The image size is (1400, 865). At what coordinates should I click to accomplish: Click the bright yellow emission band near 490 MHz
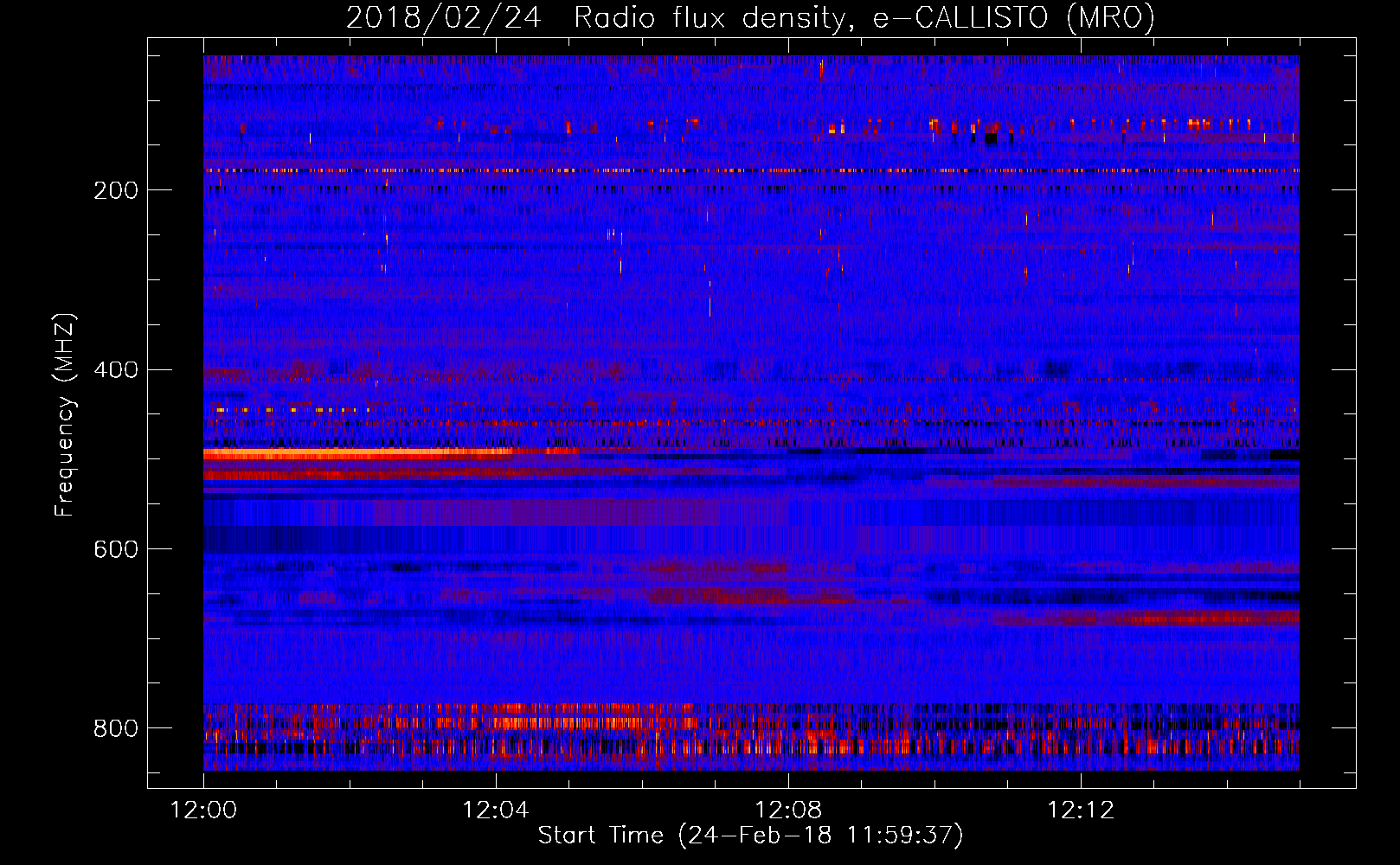click(359, 452)
